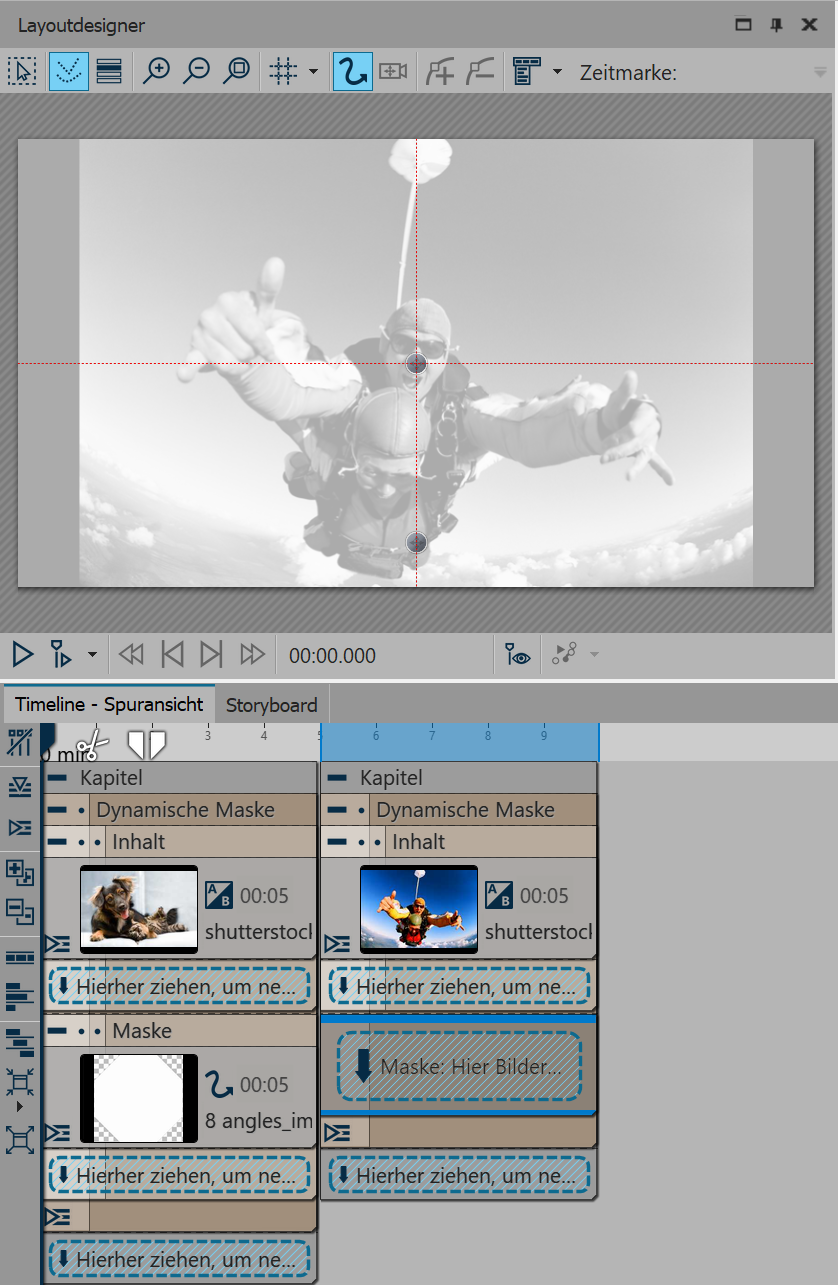This screenshot has height=1285, width=838.
Task: Collapse the Maske section in first chapter
Action: [x=58, y=1031]
